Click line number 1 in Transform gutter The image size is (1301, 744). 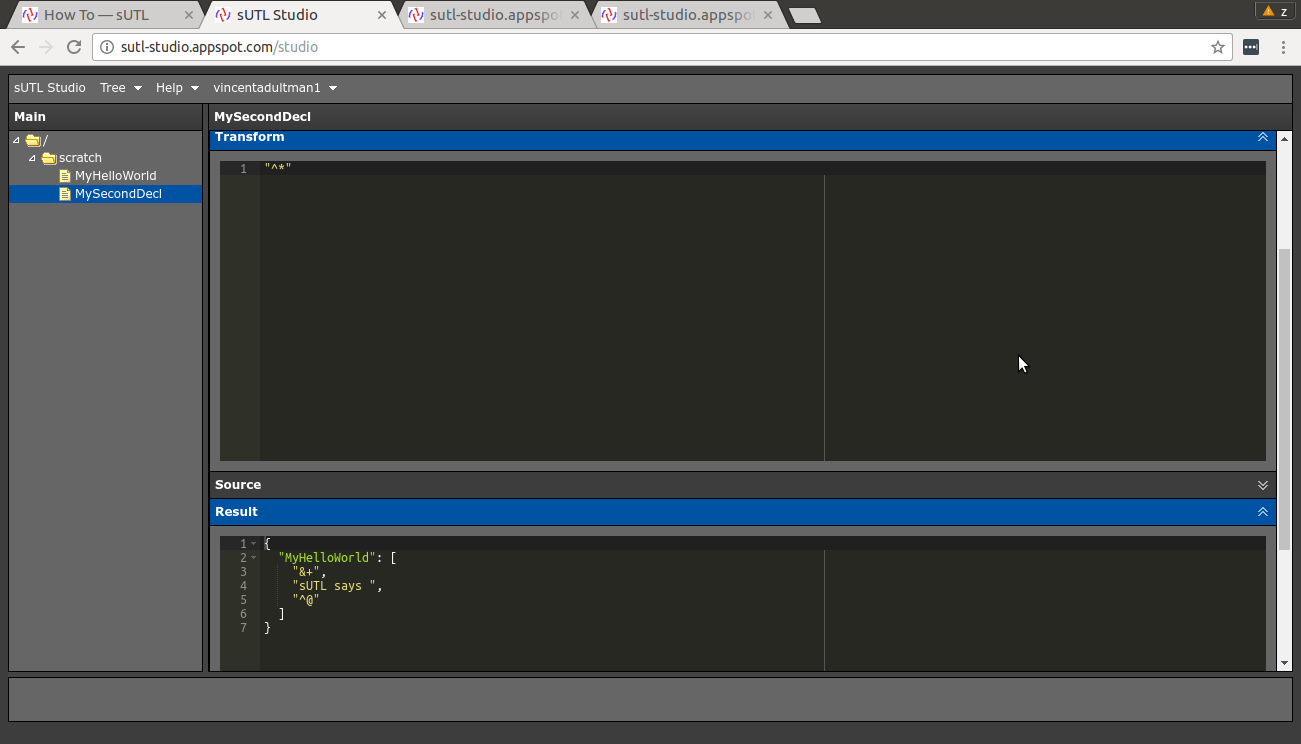tap(243, 169)
